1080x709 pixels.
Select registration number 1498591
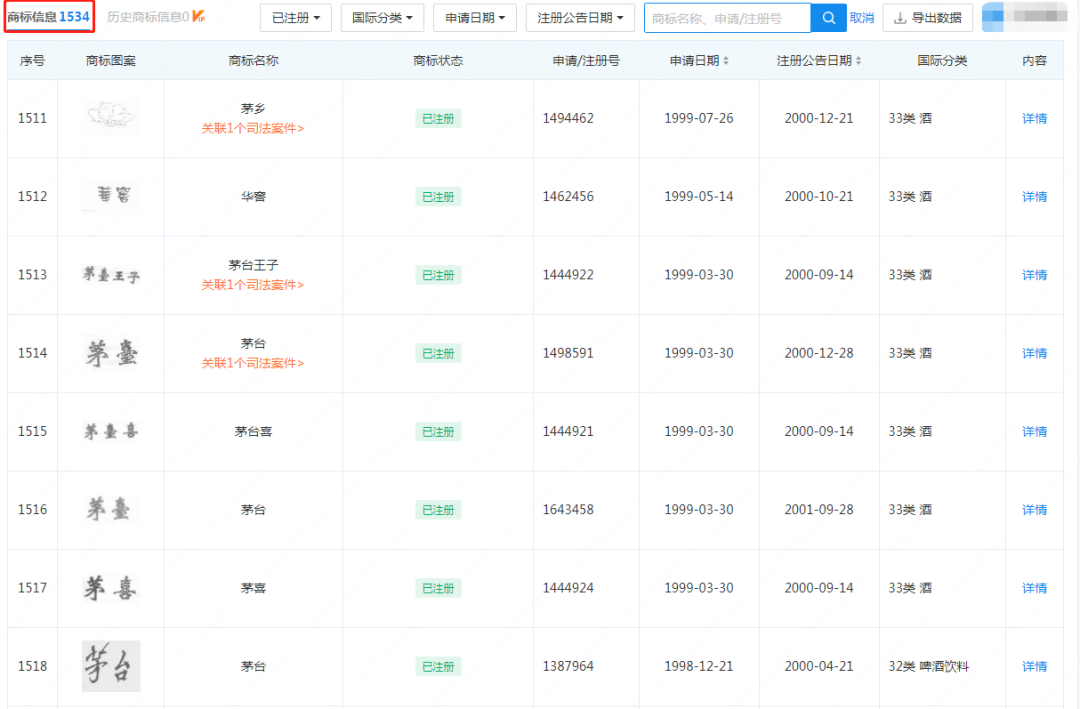click(568, 353)
